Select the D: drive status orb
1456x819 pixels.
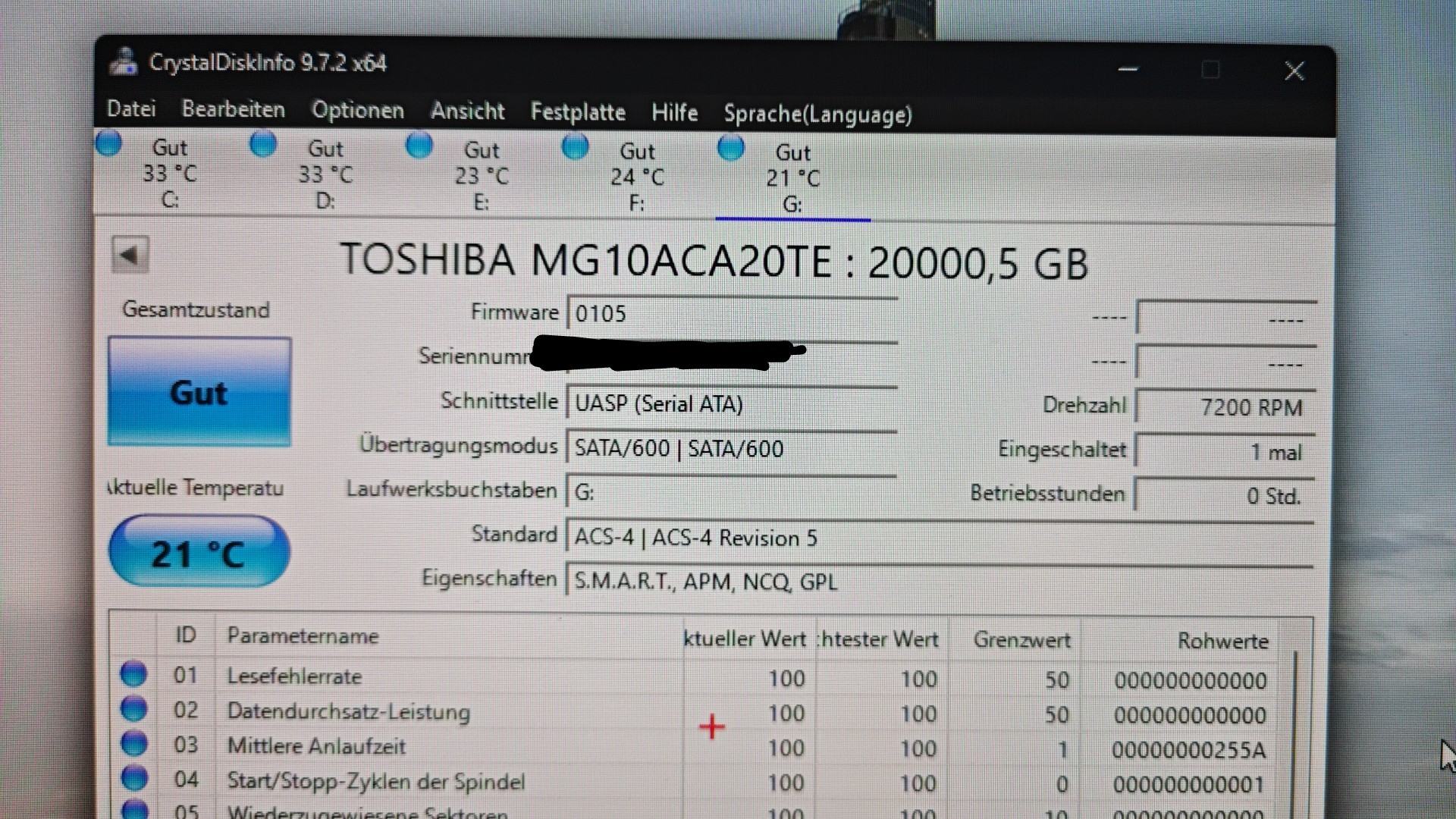tap(263, 143)
